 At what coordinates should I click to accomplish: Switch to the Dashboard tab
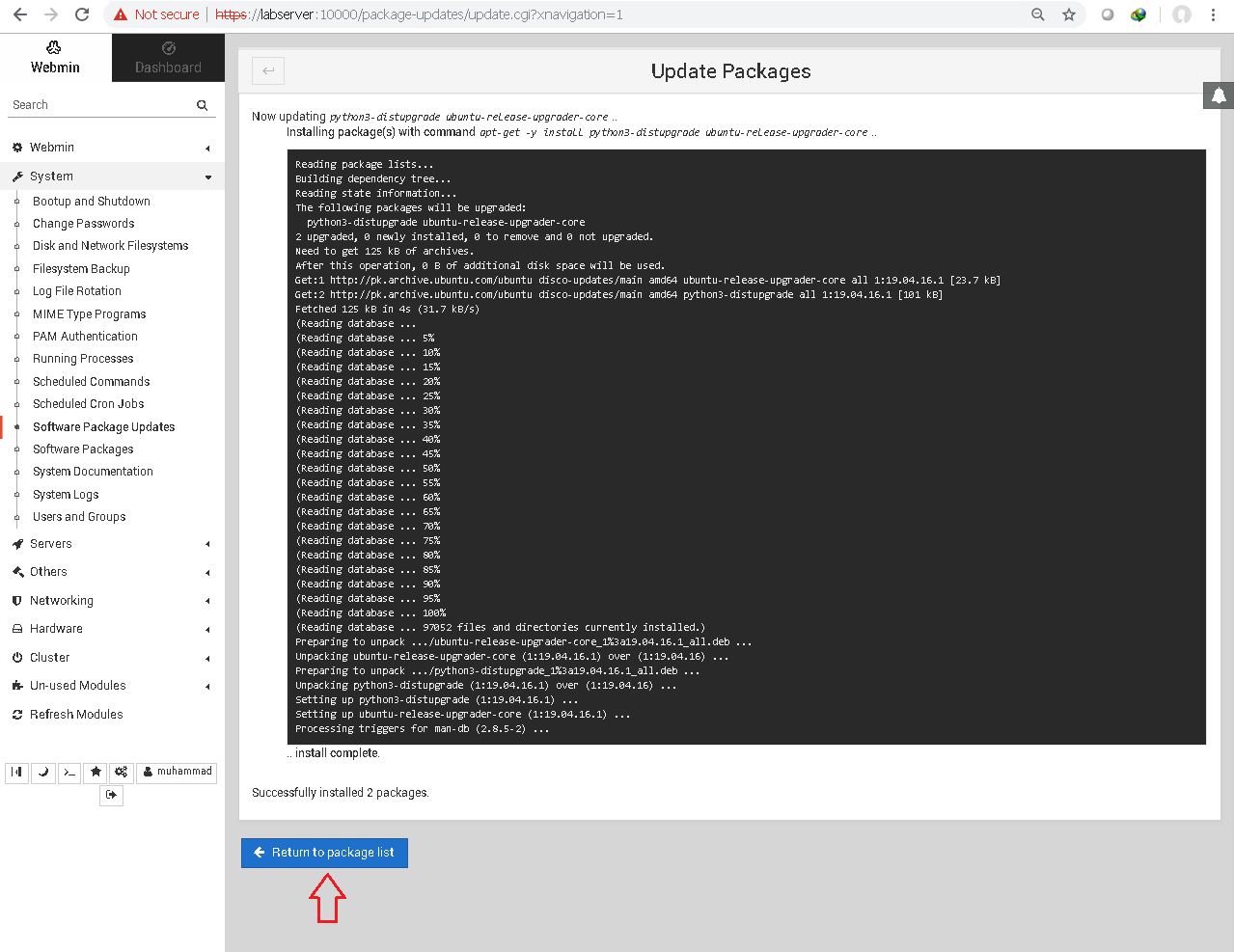168,58
